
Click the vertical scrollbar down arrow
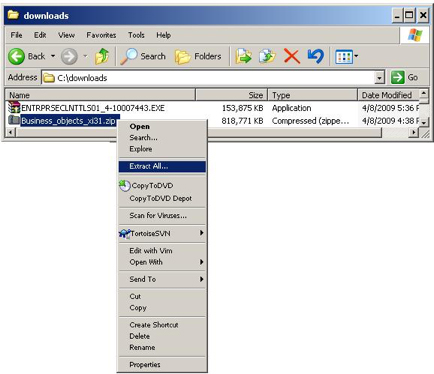[x=423, y=122]
